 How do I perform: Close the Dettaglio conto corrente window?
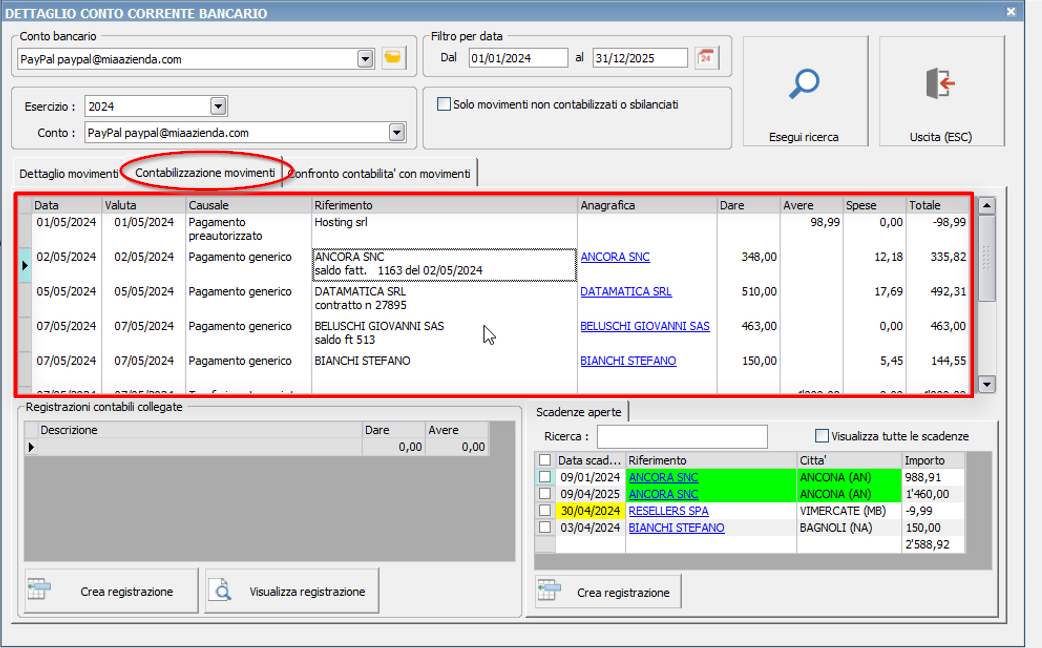coord(1011,12)
